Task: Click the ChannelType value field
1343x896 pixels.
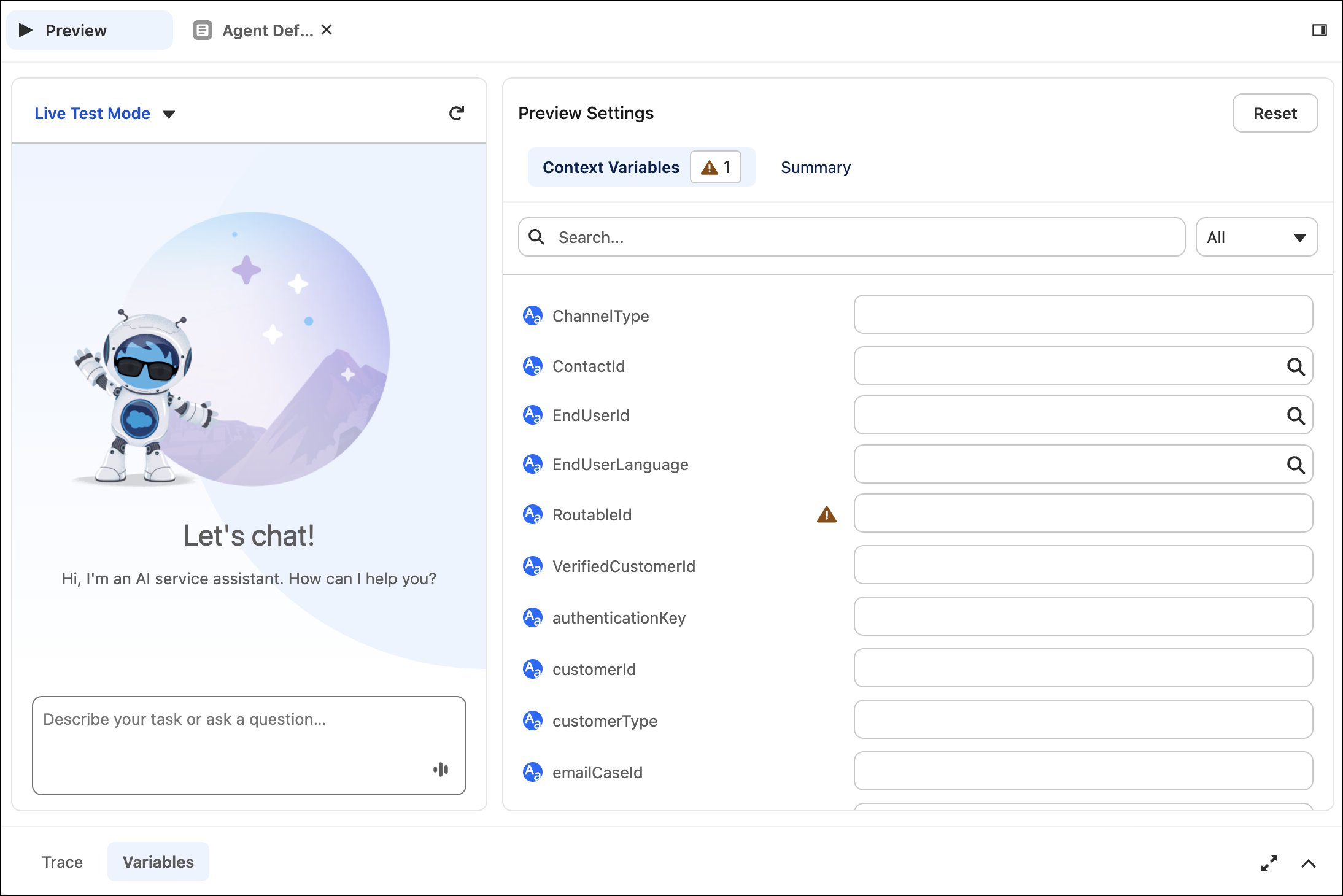Action: coord(1083,314)
